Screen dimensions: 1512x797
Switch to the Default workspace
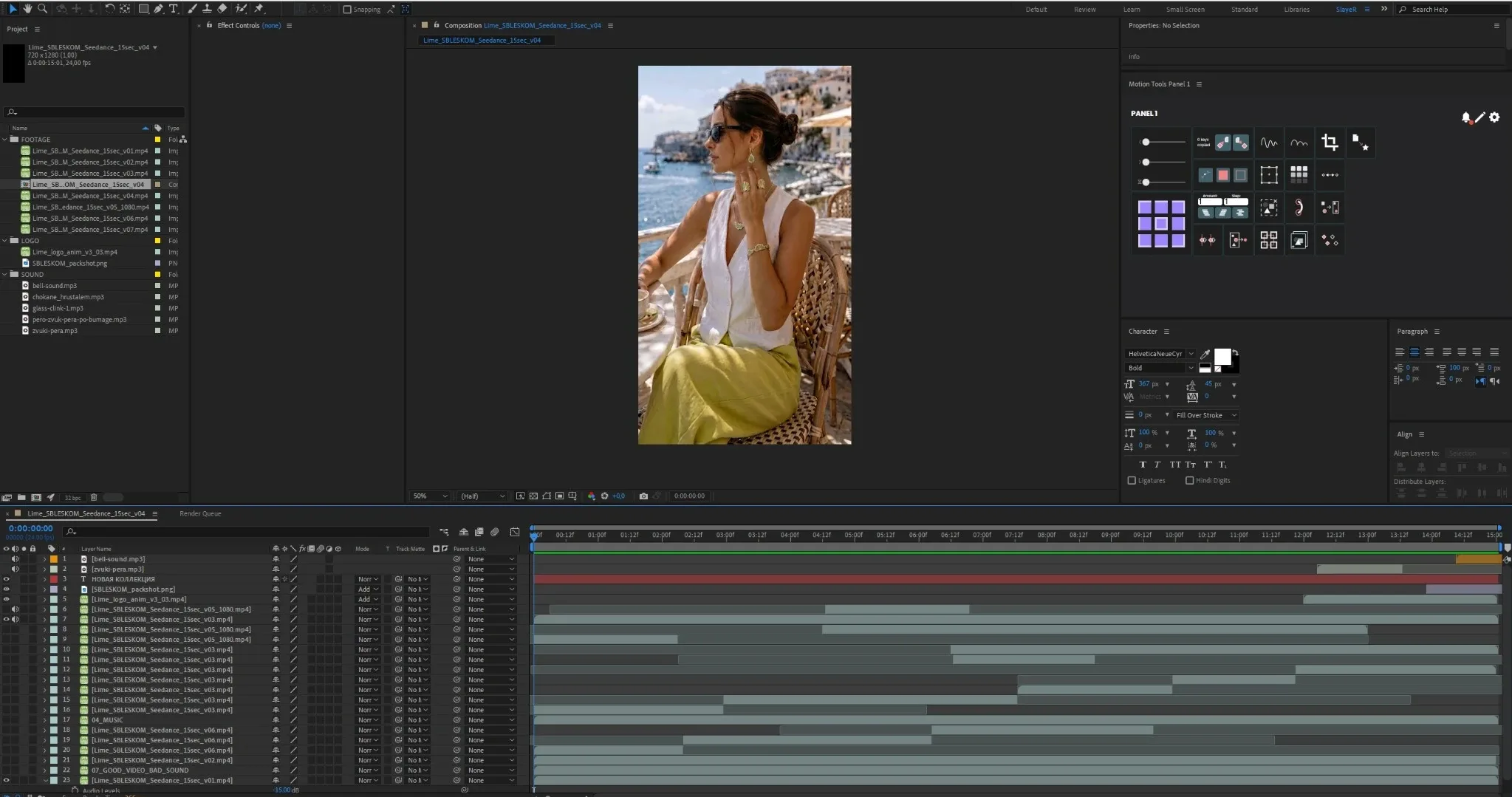coord(1036,10)
